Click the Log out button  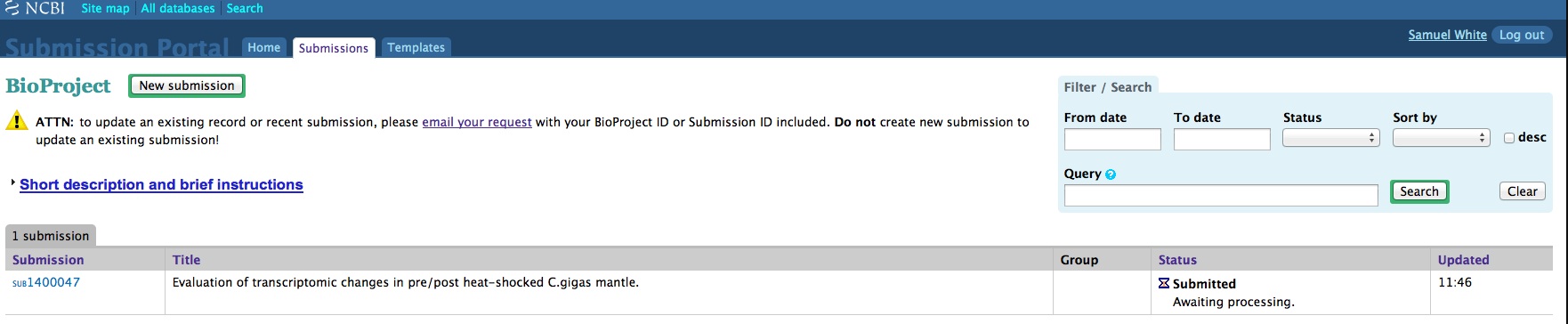click(x=1522, y=35)
